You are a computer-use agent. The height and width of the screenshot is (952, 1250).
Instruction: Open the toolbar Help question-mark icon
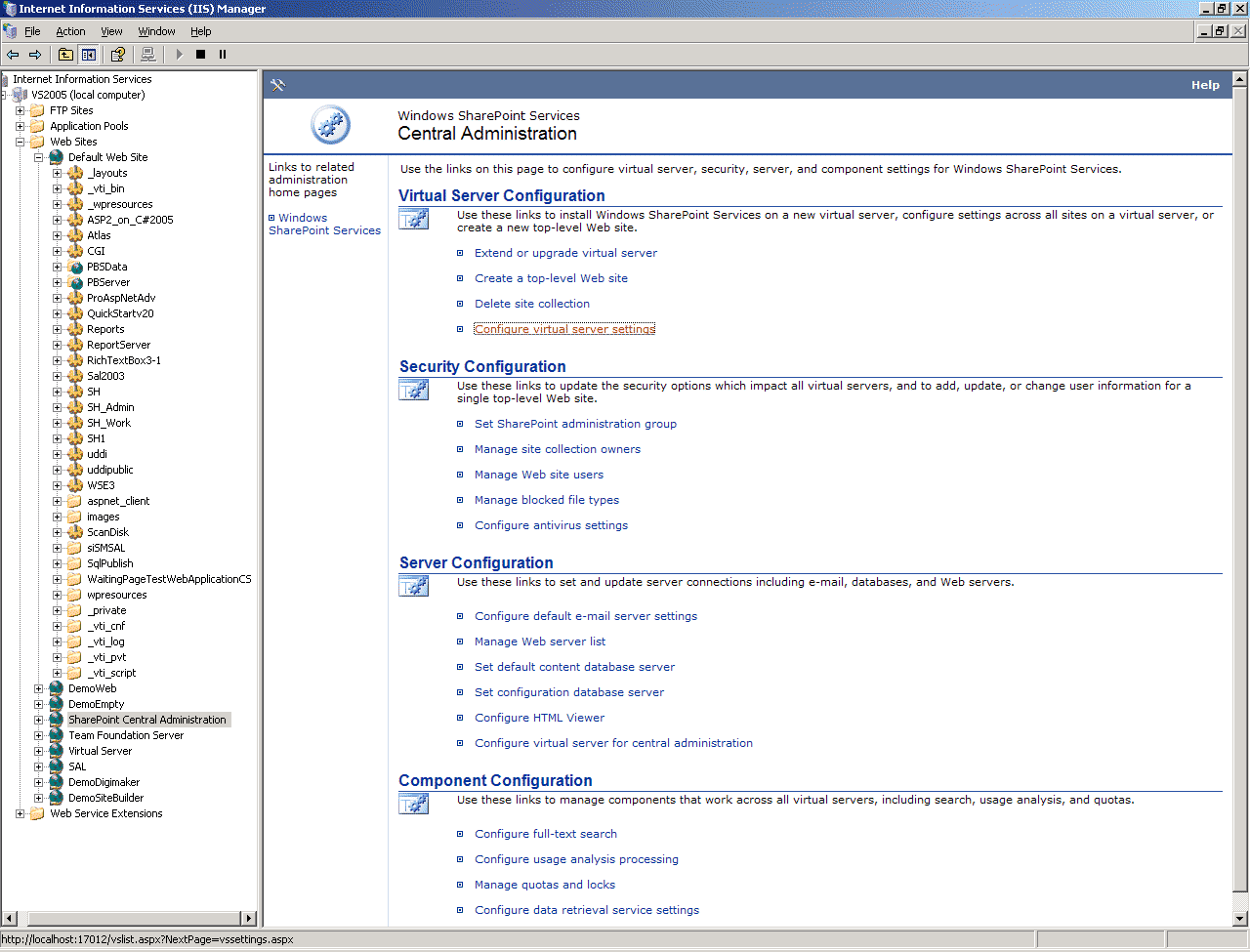pyautogui.click(x=118, y=55)
